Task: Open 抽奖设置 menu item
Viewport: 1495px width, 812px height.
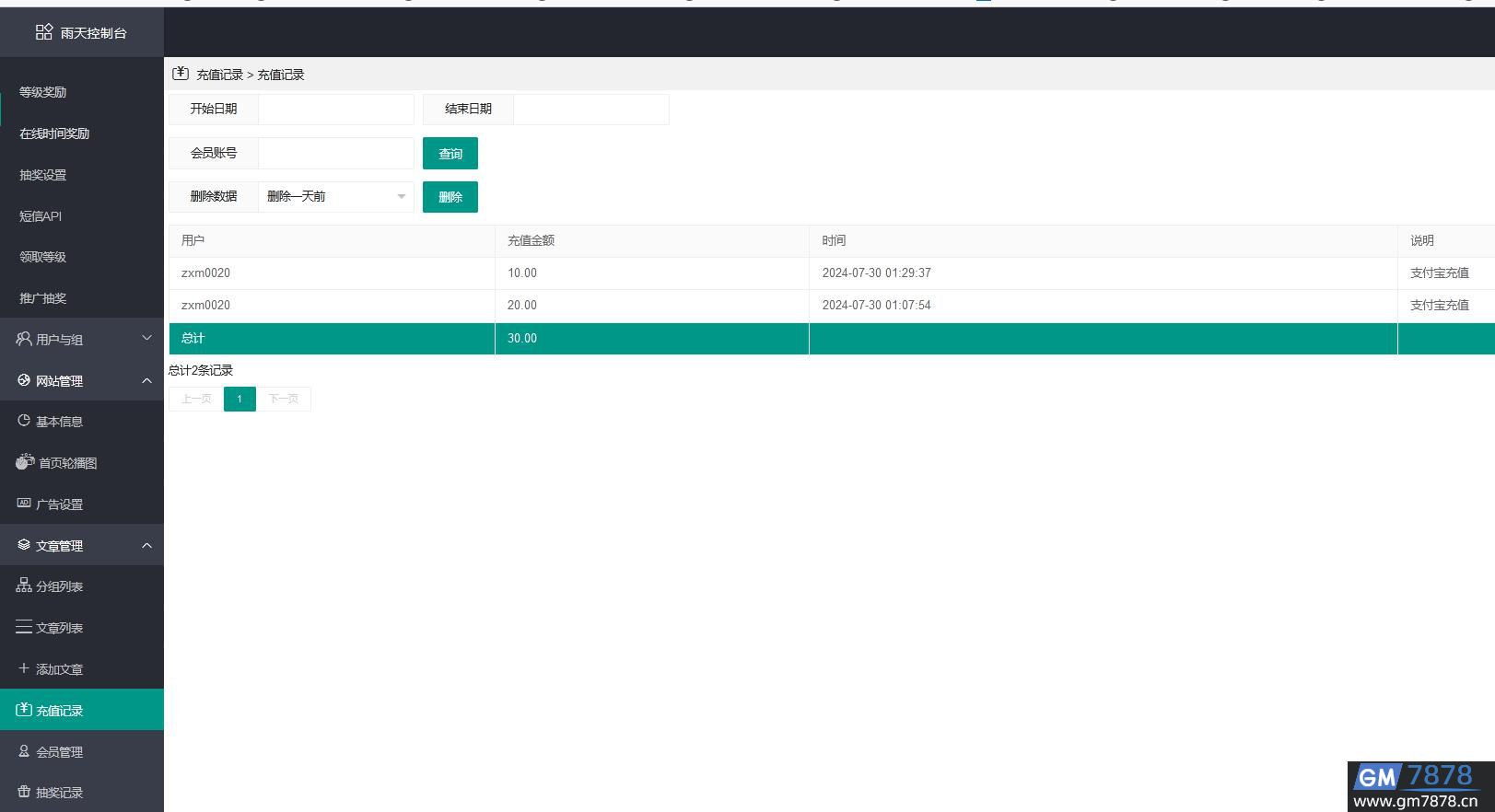Action: point(42,175)
